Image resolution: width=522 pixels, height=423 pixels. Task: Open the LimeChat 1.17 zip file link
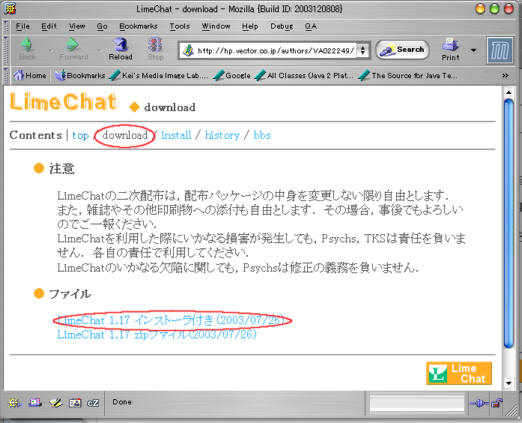[157, 334]
